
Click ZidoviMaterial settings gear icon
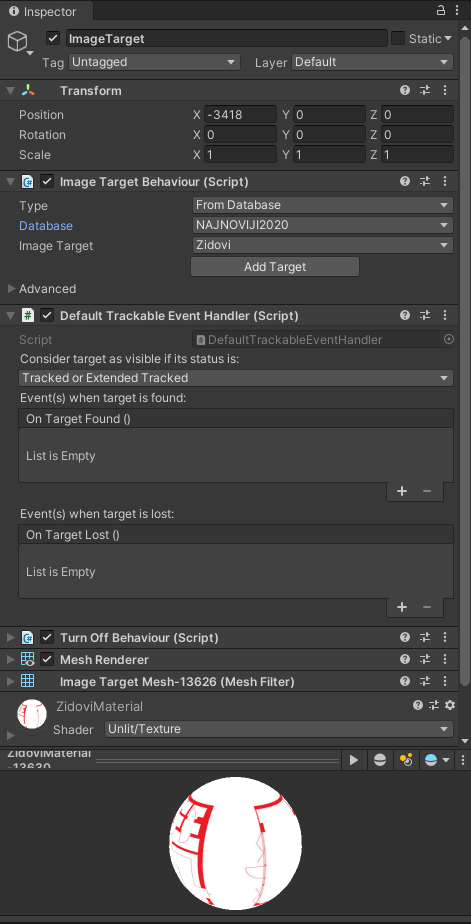coord(450,705)
